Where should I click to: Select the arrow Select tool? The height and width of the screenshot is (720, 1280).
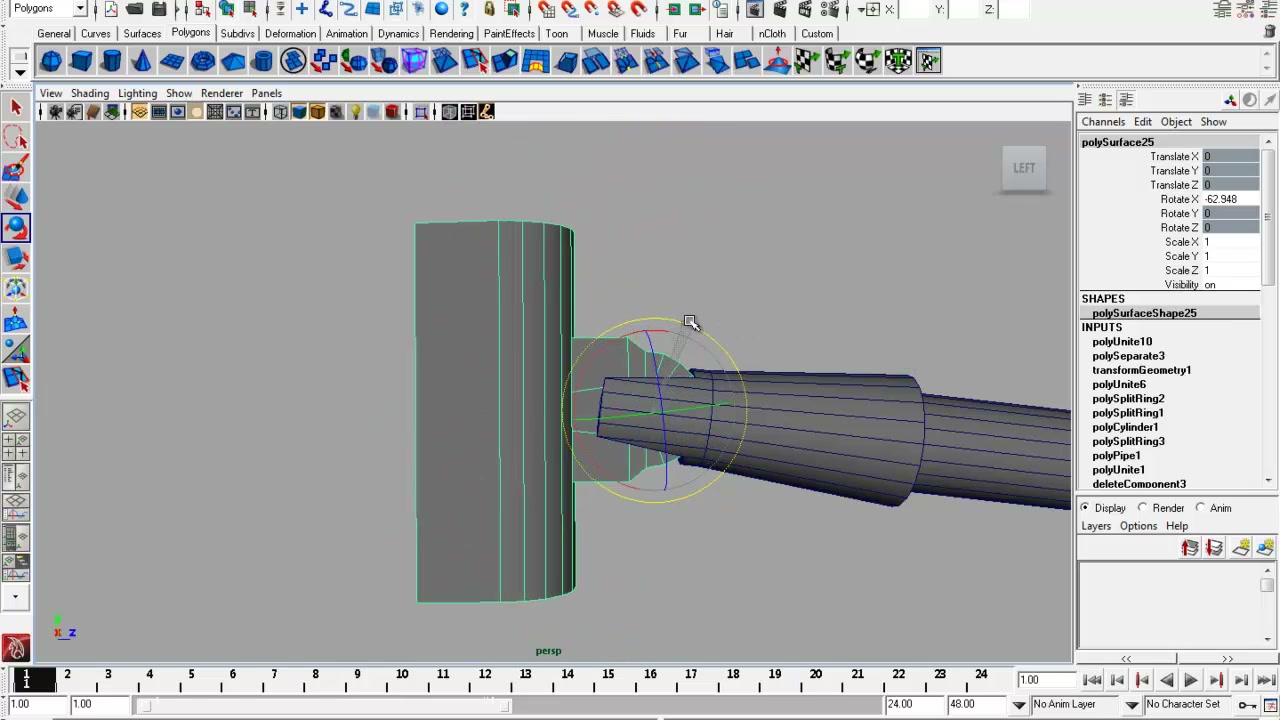[15, 107]
